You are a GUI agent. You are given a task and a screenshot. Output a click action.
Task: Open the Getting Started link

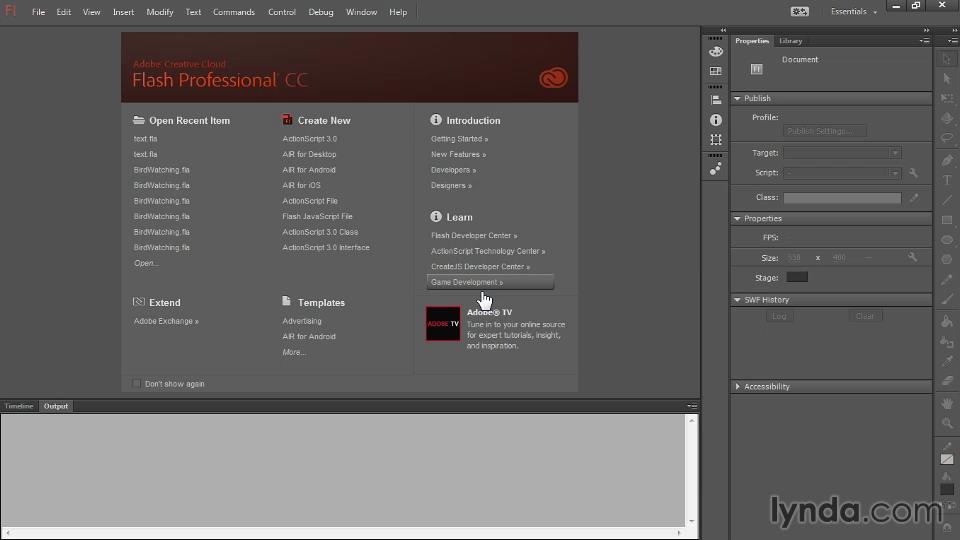tap(459, 139)
